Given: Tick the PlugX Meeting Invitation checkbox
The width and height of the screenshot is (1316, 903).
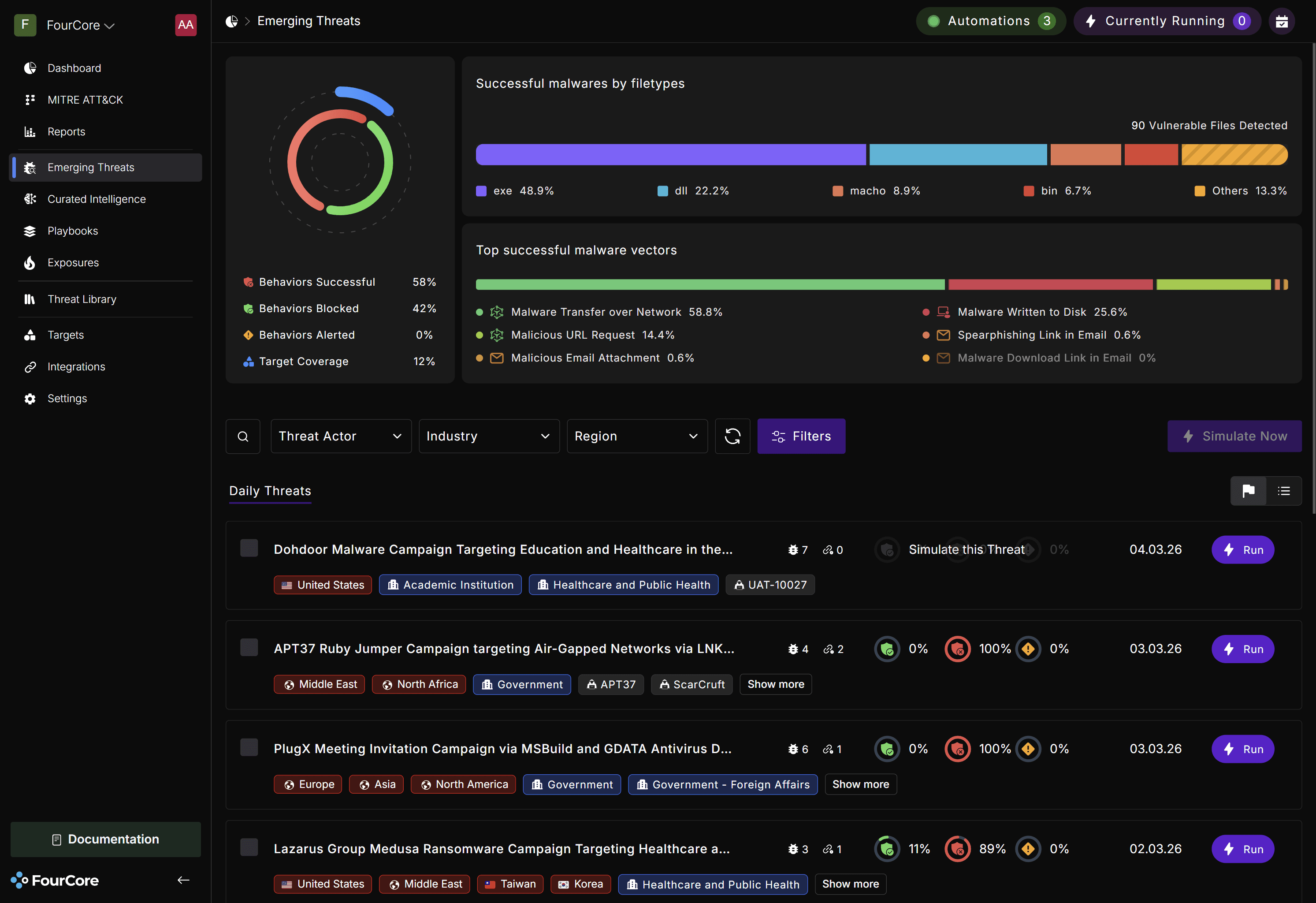Looking at the screenshot, I should [249, 747].
